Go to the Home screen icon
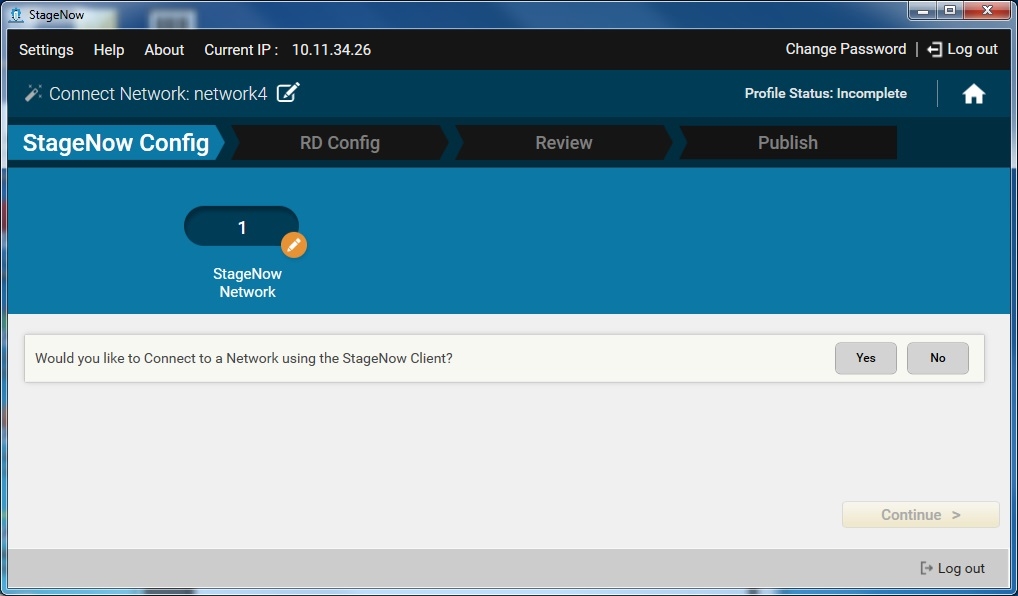Screen dimensions: 1018x596 pos(973,94)
